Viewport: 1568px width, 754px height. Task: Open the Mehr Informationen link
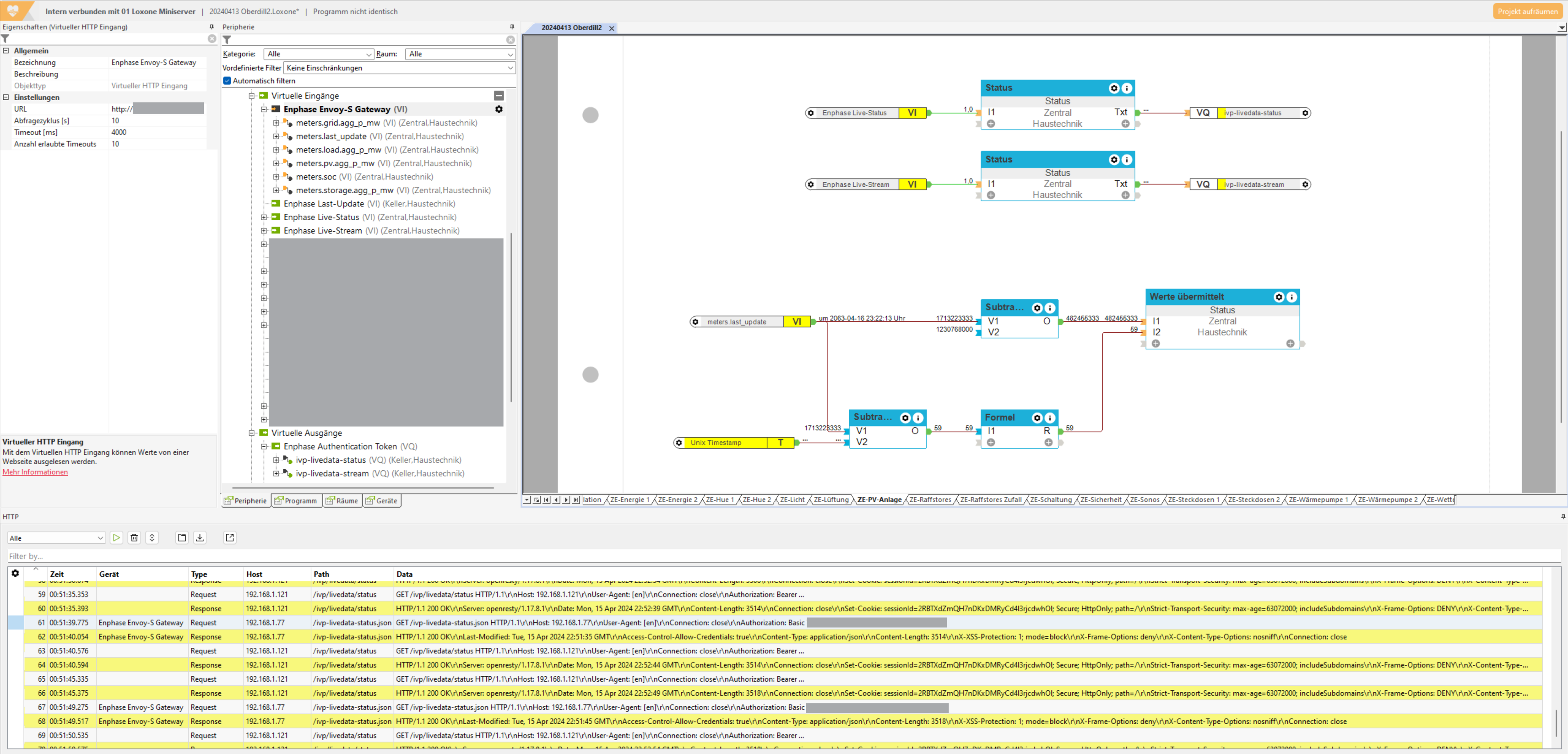pyautogui.click(x=35, y=472)
